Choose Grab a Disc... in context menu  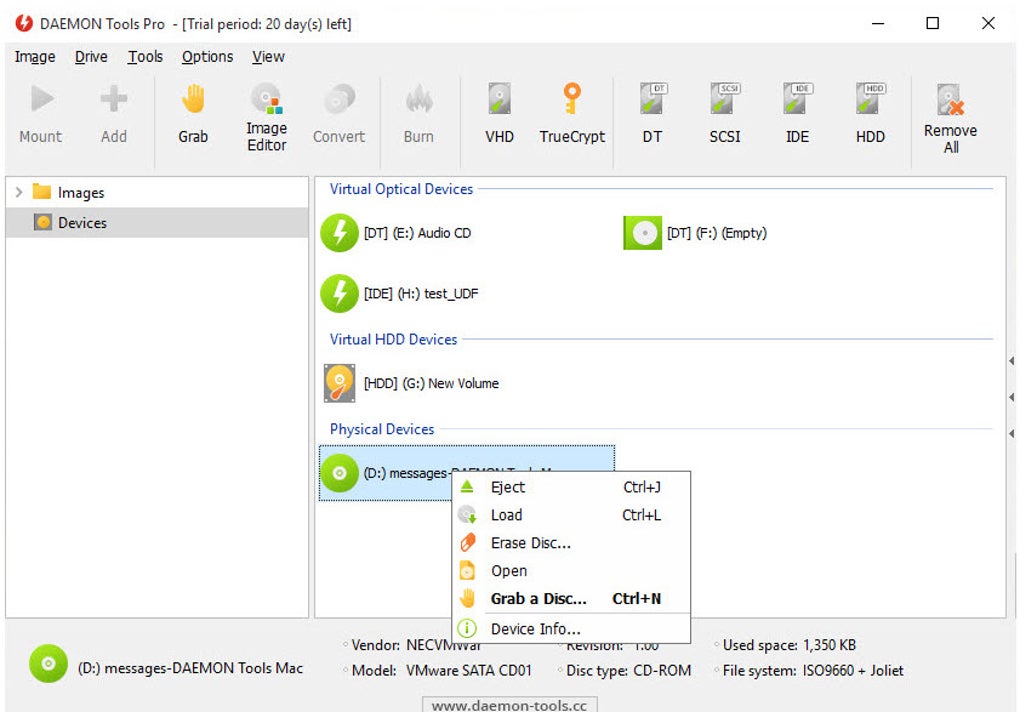click(x=570, y=599)
